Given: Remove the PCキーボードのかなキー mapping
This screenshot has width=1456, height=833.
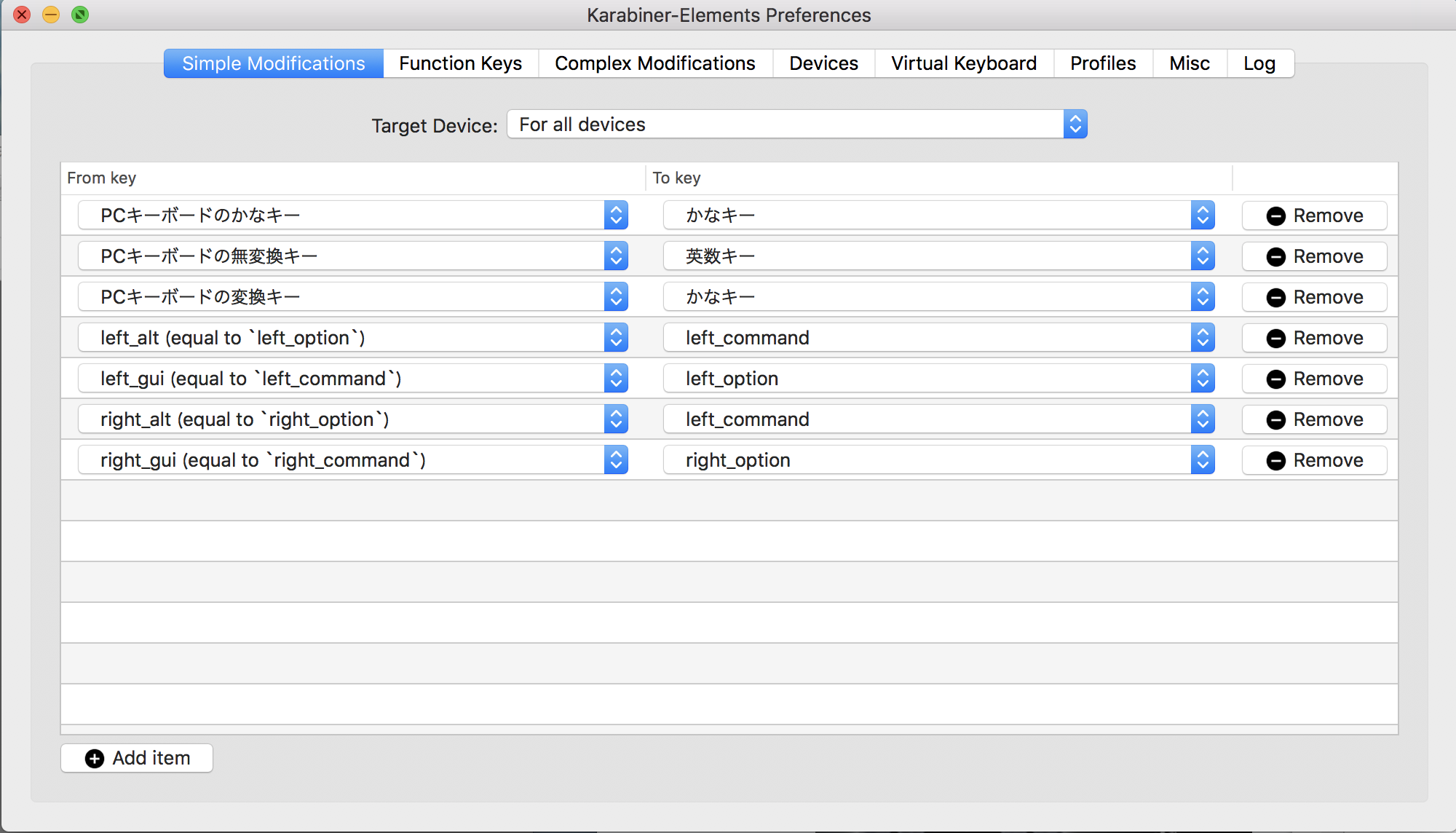Looking at the screenshot, I should pyautogui.click(x=1315, y=216).
